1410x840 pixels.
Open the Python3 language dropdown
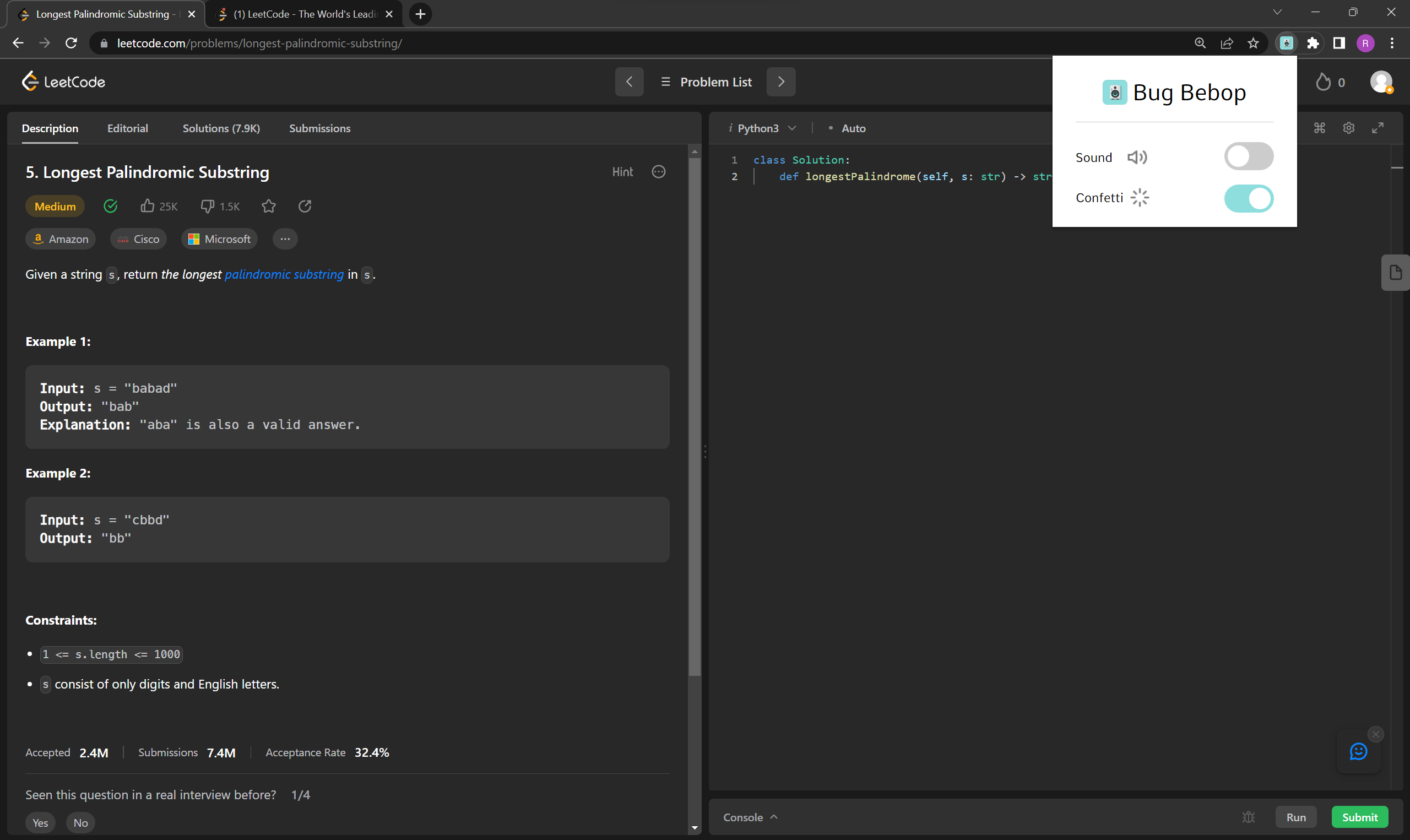(x=762, y=128)
